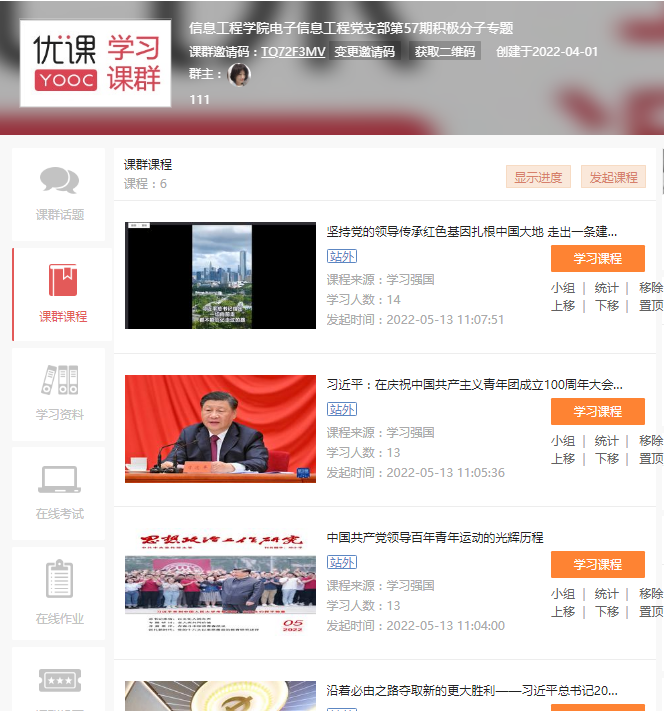Click 学习课程 for 青年团成立100周年 course
664x711 pixels.
point(598,411)
